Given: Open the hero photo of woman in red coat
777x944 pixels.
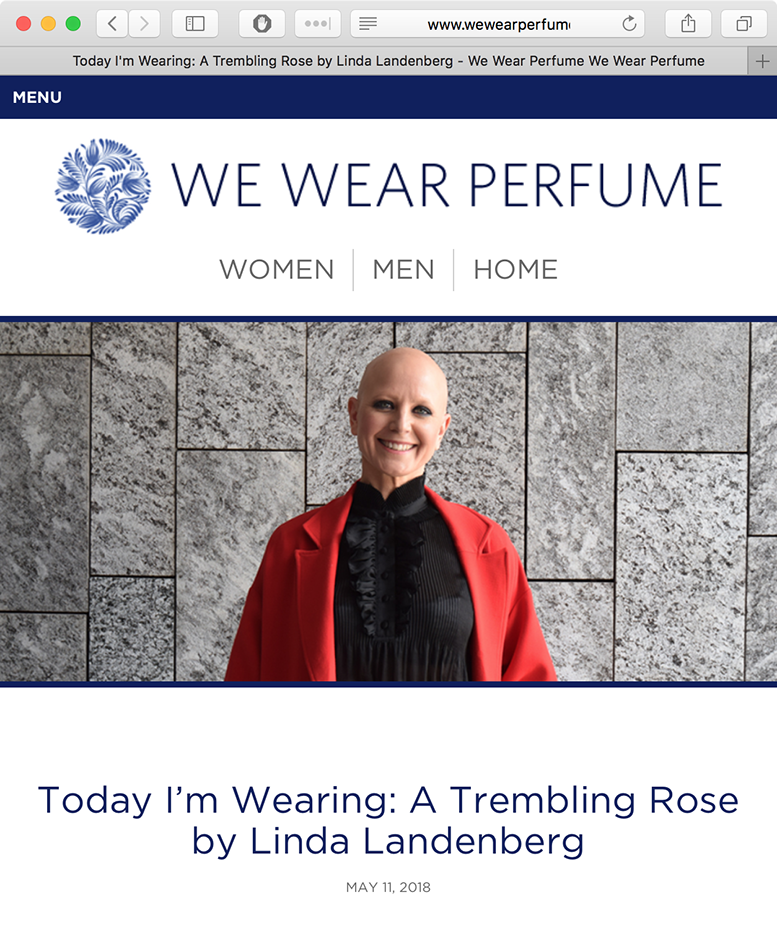Looking at the screenshot, I should (x=388, y=502).
